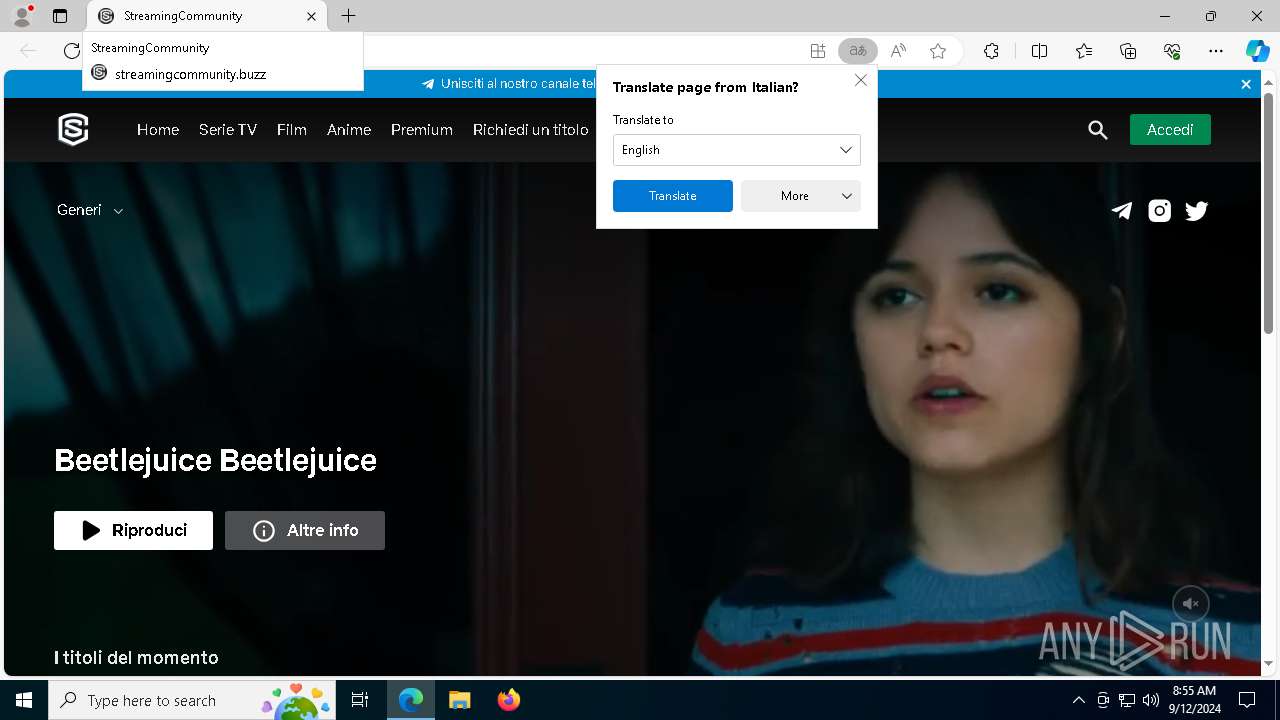1280x720 pixels.
Task: Open the Favorites list icon
Action: (x=1084, y=51)
